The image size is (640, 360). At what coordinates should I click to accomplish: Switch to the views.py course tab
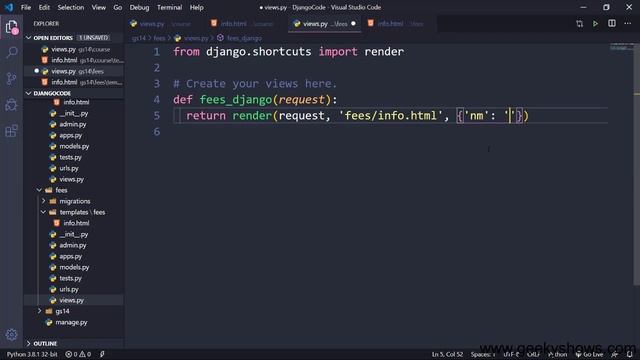tap(164, 24)
